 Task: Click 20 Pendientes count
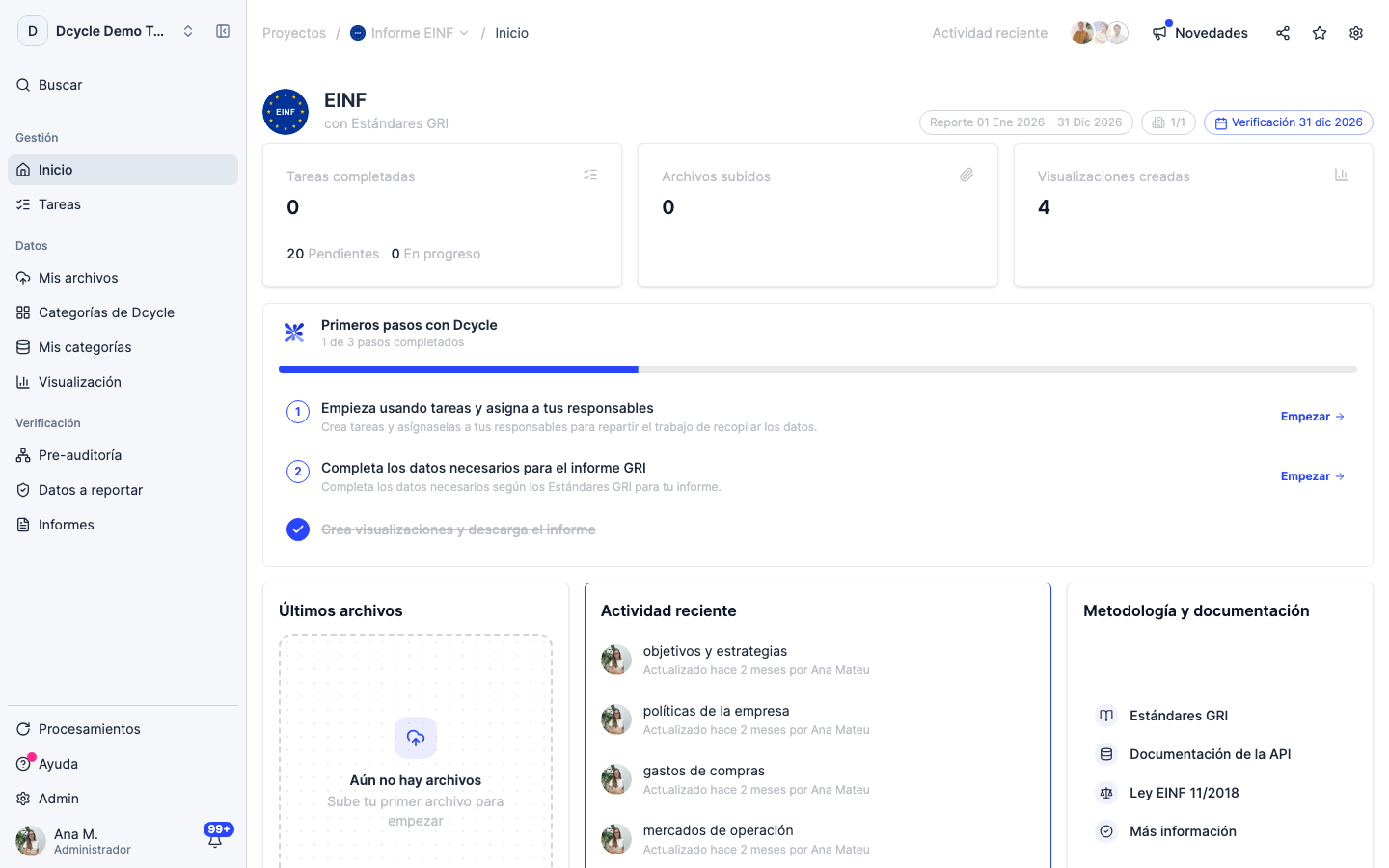333,254
